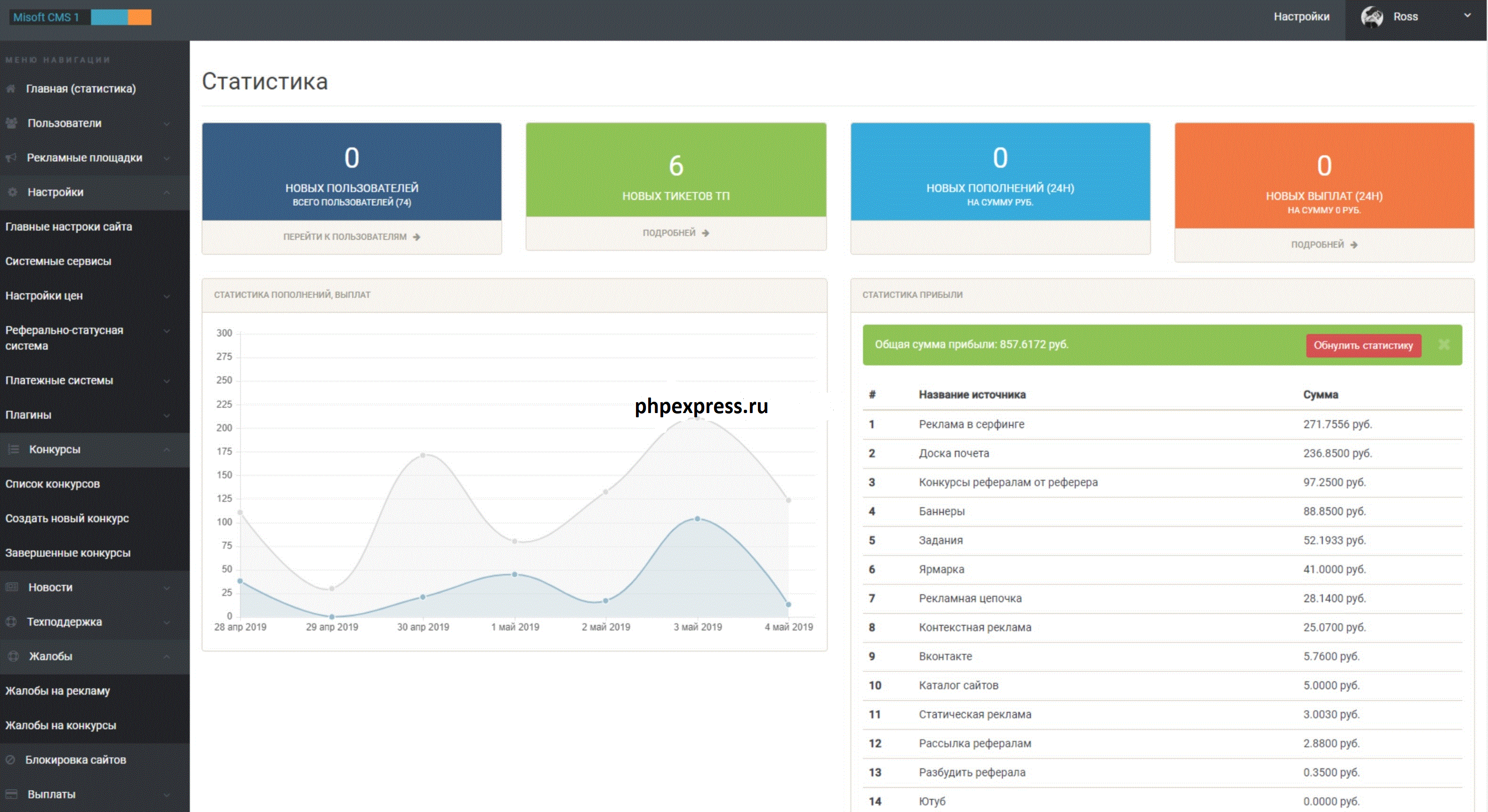The height and width of the screenshot is (812, 1488).
Task: Click arrow icon beside Подробней under payouts card
Action: tap(1354, 245)
